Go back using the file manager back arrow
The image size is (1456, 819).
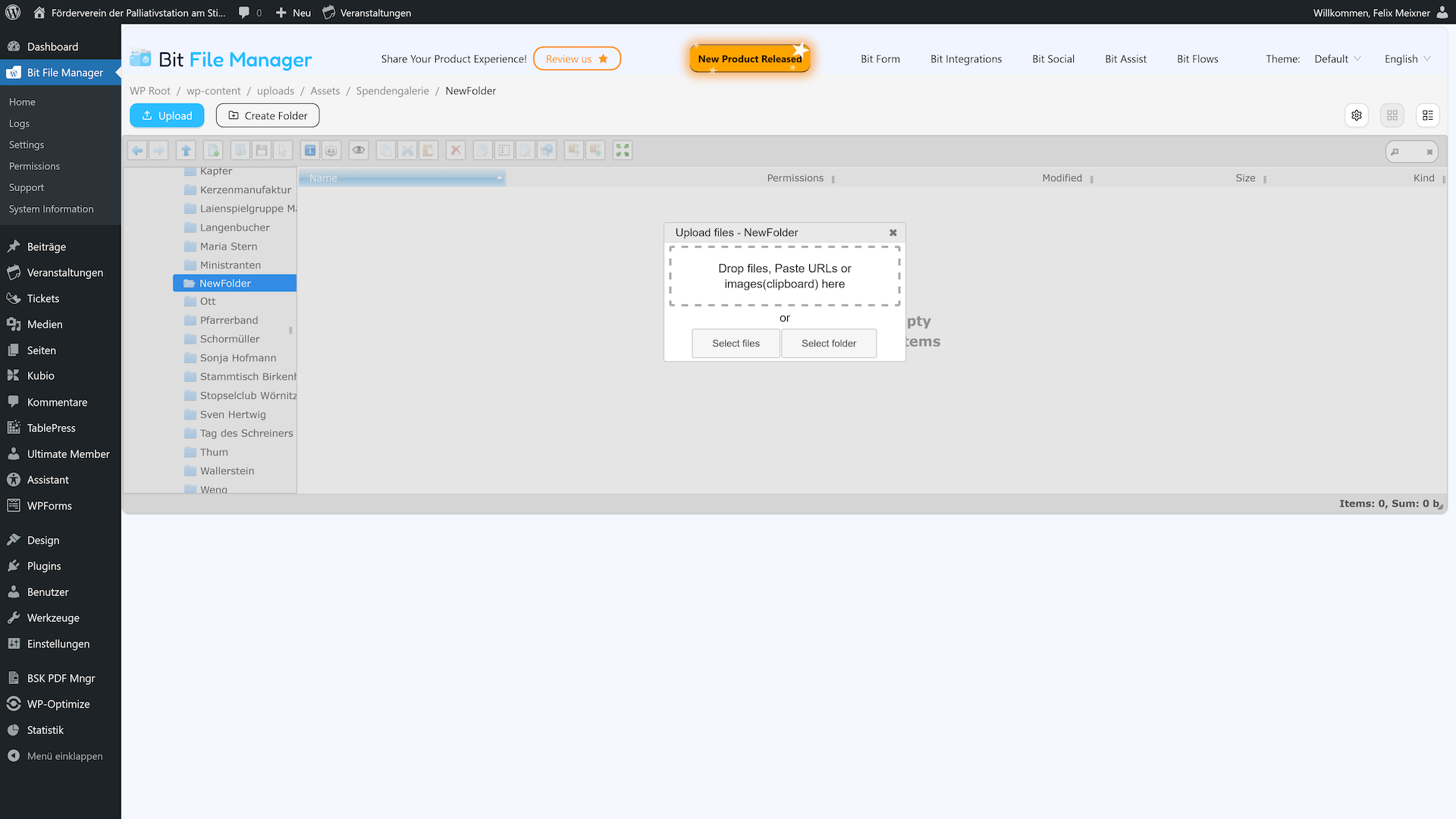coord(137,150)
